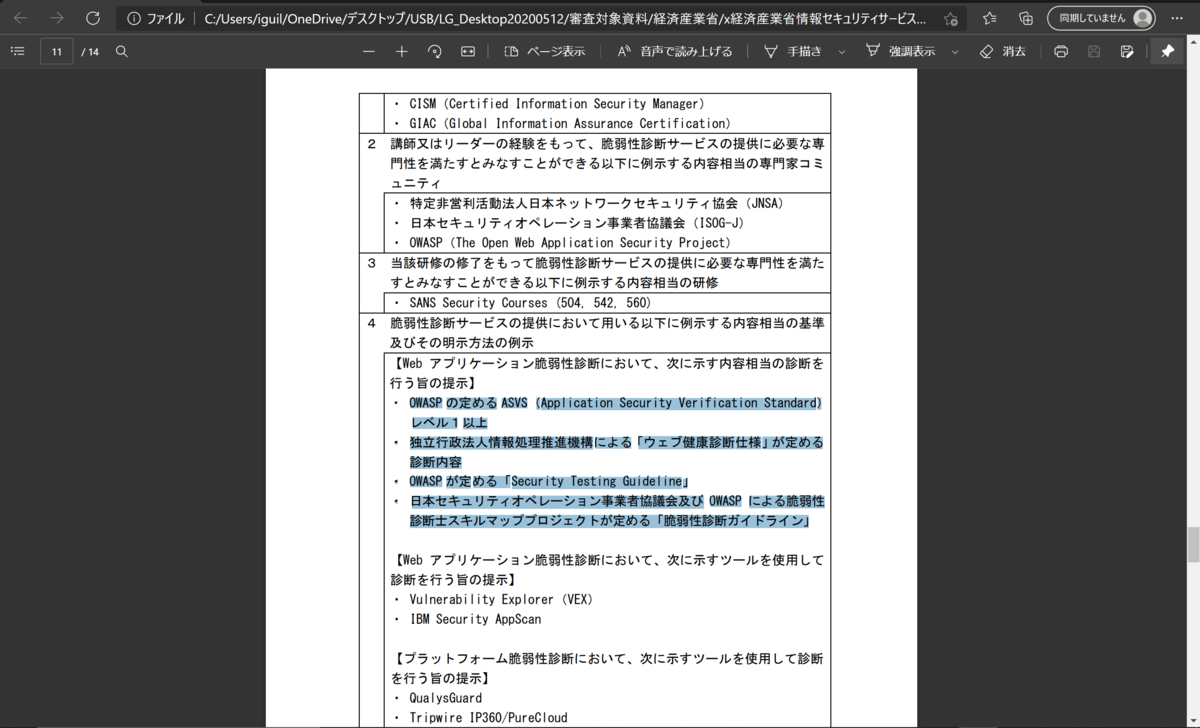The height and width of the screenshot is (728, 1200).
Task: Zoom in with the plus icon
Action: [x=401, y=51]
